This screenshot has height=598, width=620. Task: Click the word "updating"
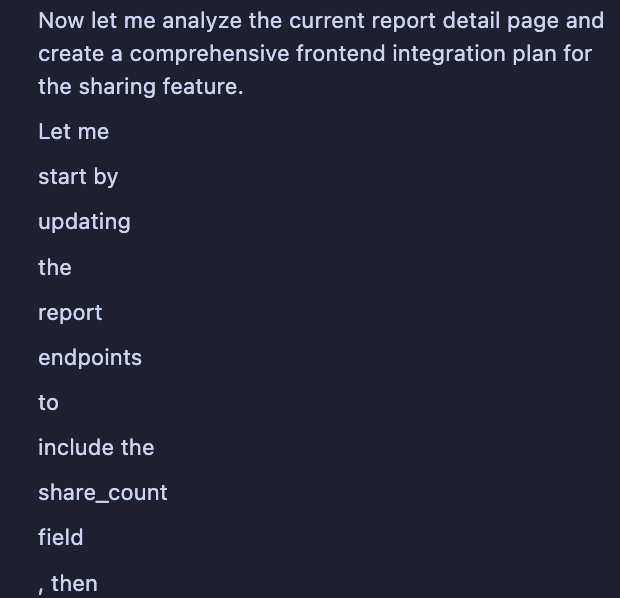coord(85,222)
